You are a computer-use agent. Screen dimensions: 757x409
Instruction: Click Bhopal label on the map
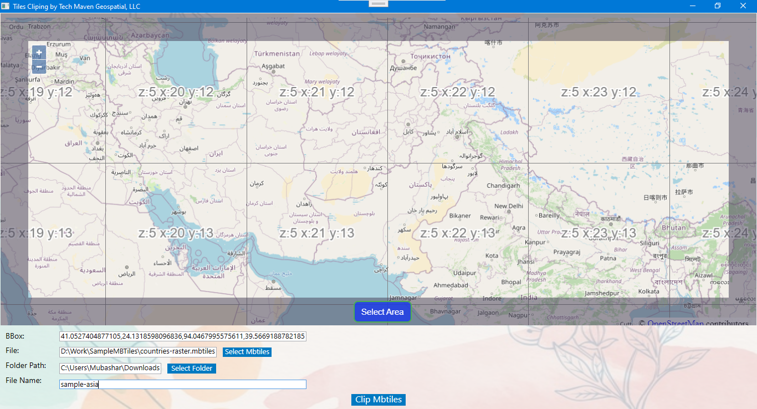pyautogui.click(x=511, y=282)
